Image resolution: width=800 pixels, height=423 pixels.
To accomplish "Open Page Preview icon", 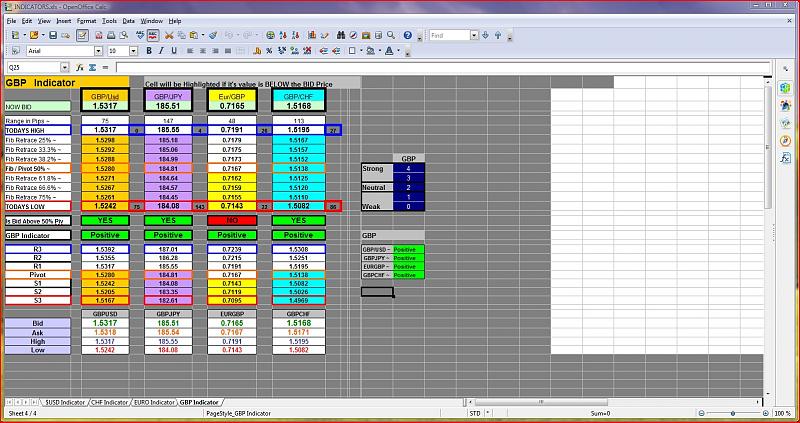I will point(123,35).
